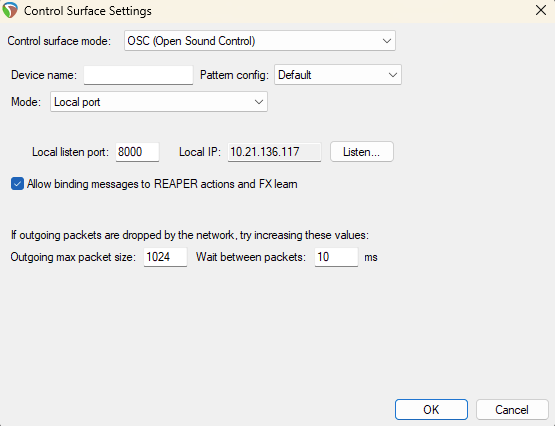Click the Mode dropdown chevron arrow
The height and width of the screenshot is (426, 555).
point(259,102)
